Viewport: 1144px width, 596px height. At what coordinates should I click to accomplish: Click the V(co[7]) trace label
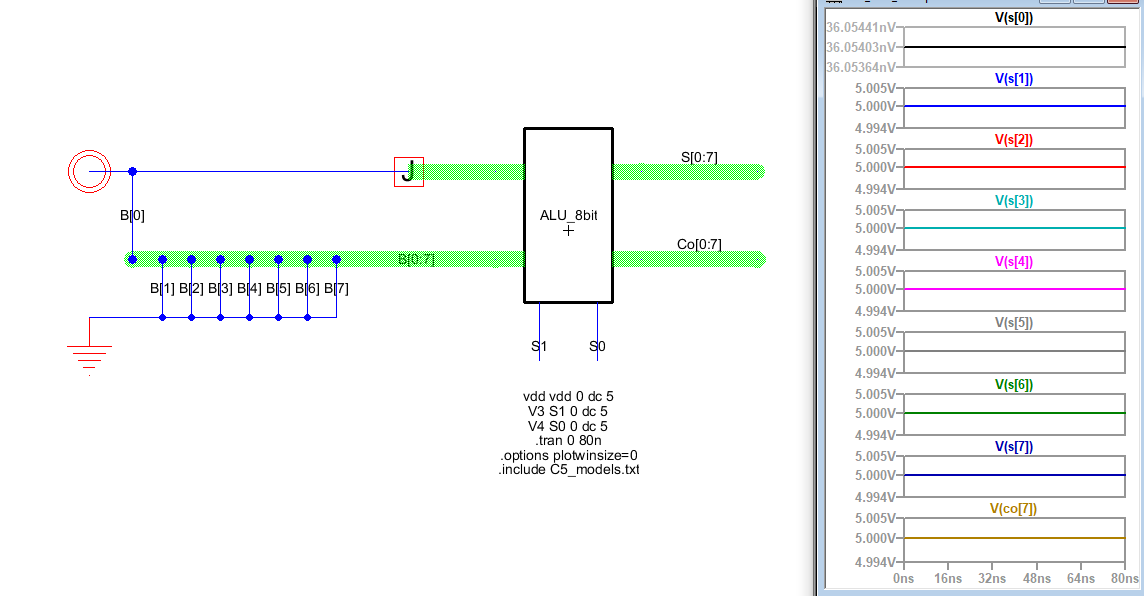click(1014, 508)
